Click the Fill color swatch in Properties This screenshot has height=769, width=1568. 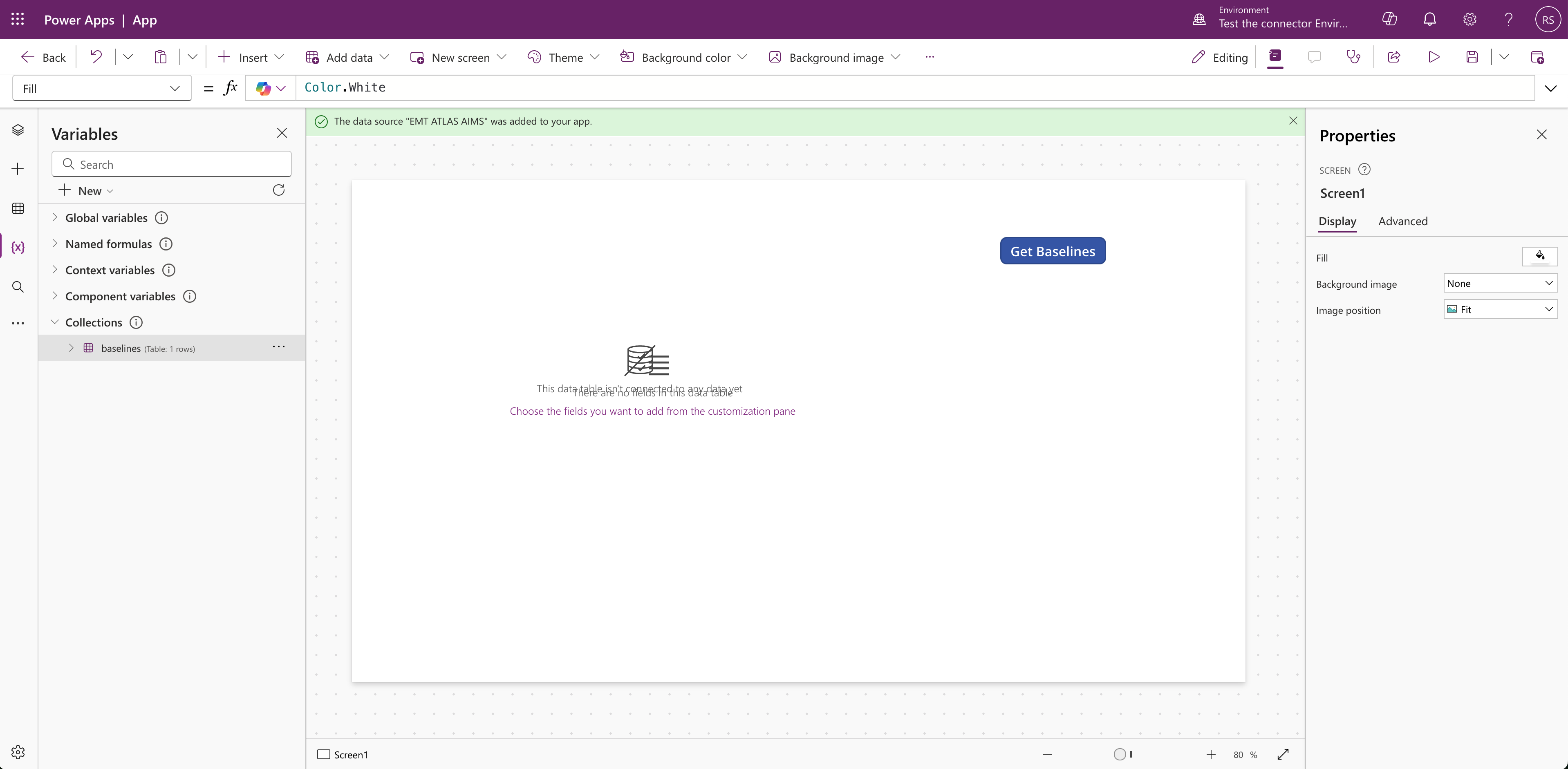coord(1539,256)
